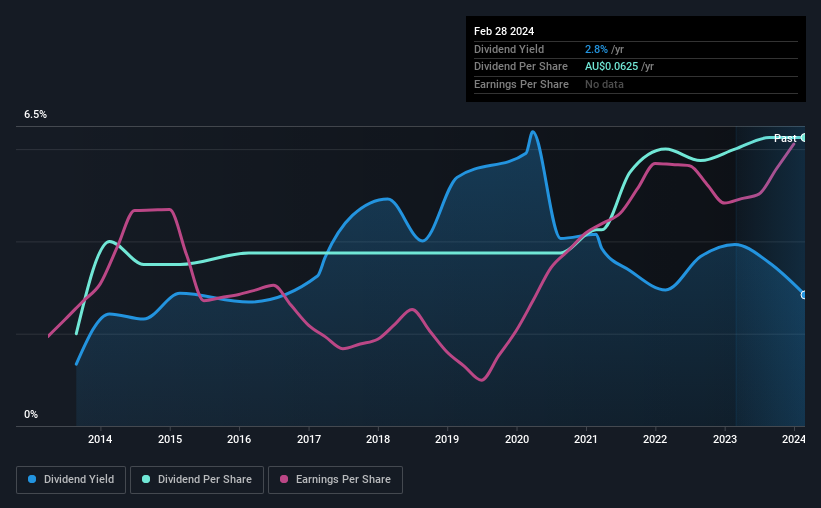This screenshot has width=821, height=508.
Task: Select the 2020 x-axis label
Action: click(517, 439)
